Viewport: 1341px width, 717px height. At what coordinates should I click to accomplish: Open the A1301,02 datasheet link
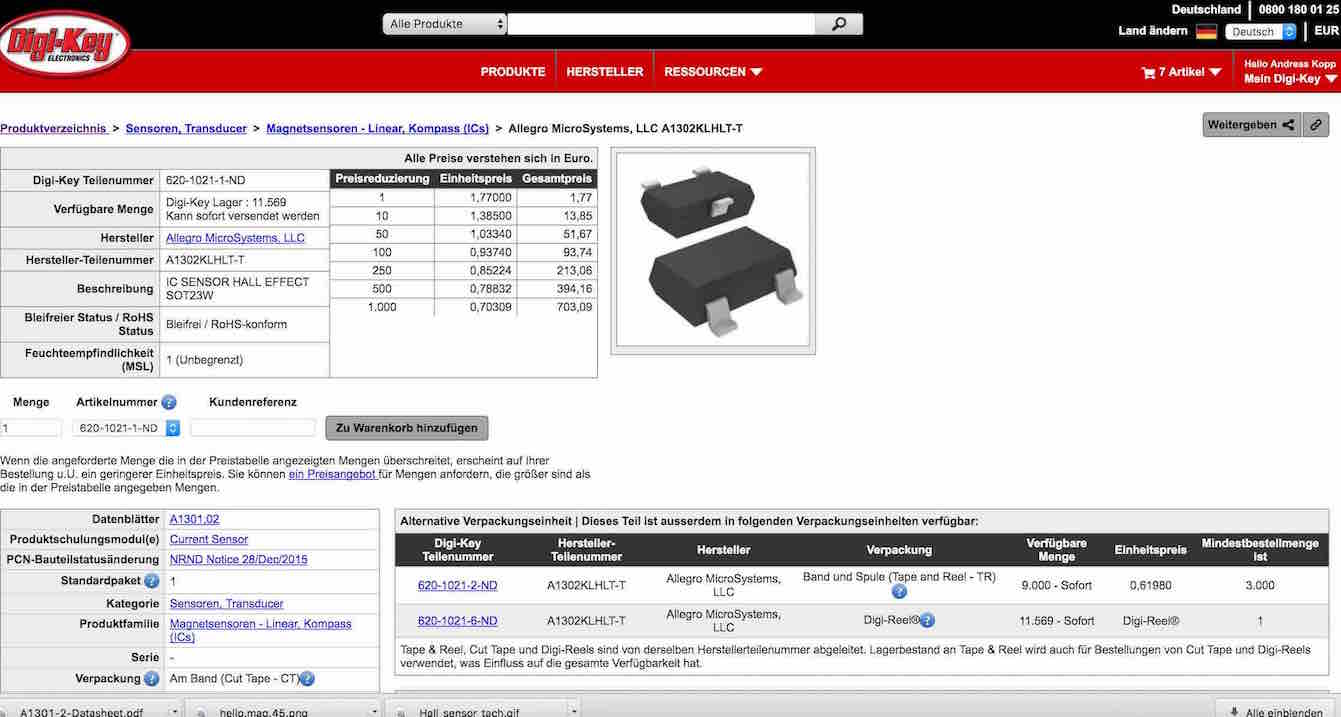[194, 519]
